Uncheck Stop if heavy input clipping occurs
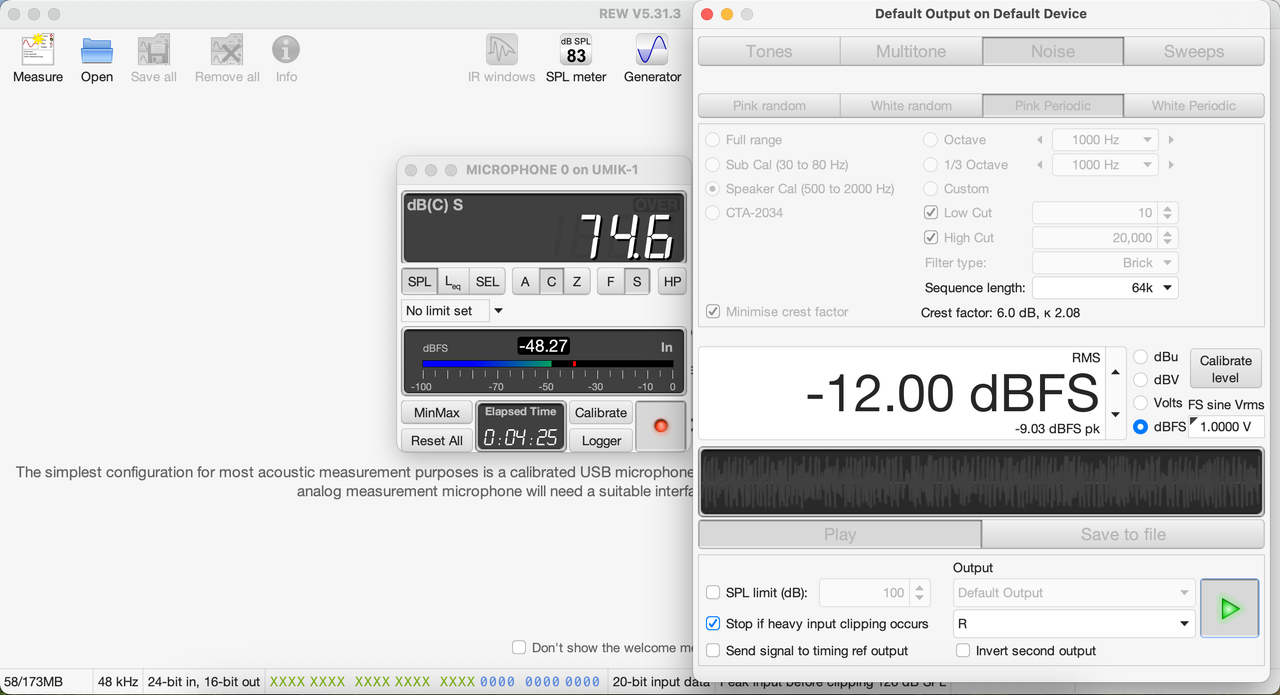The width and height of the screenshot is (1280, 695). click(x=713, y=624)
